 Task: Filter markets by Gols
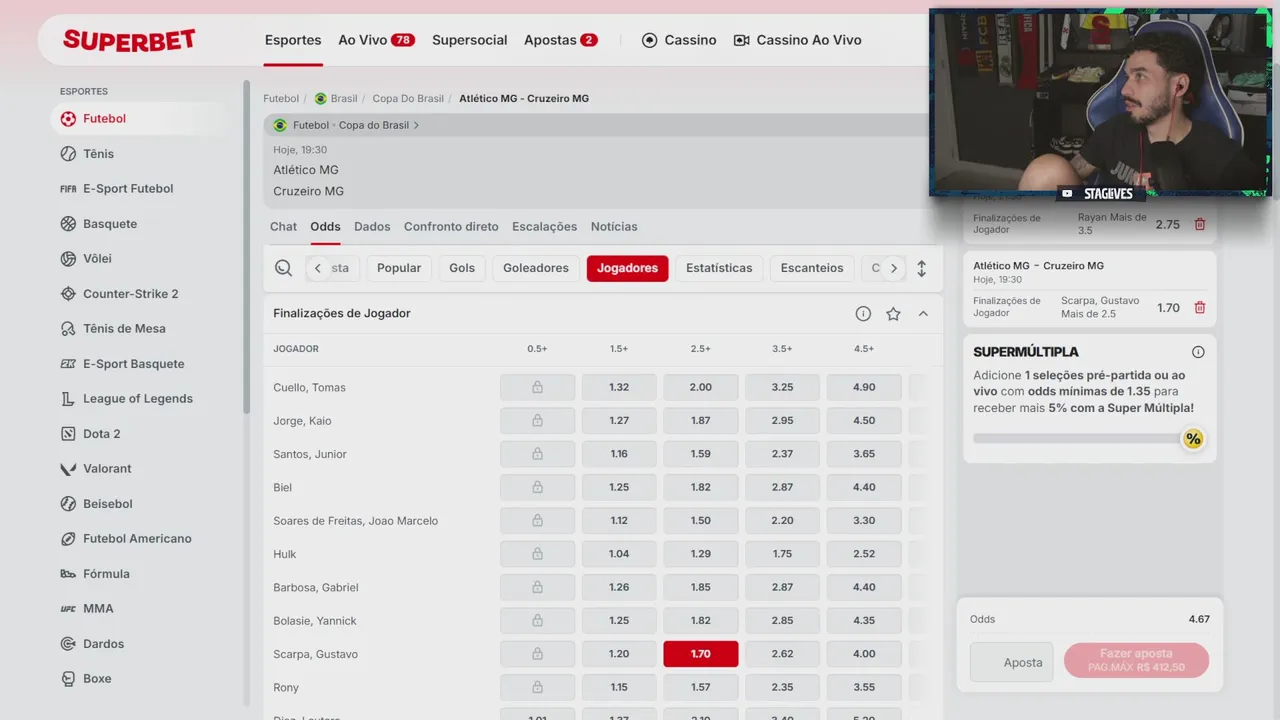click(x=462, y=268)
